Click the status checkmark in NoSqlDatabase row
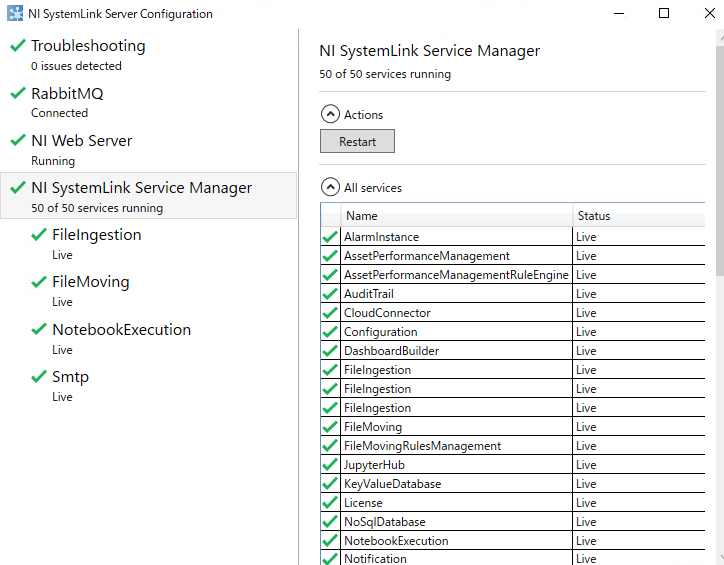This screenshot has height=565, width=724. 330,522
